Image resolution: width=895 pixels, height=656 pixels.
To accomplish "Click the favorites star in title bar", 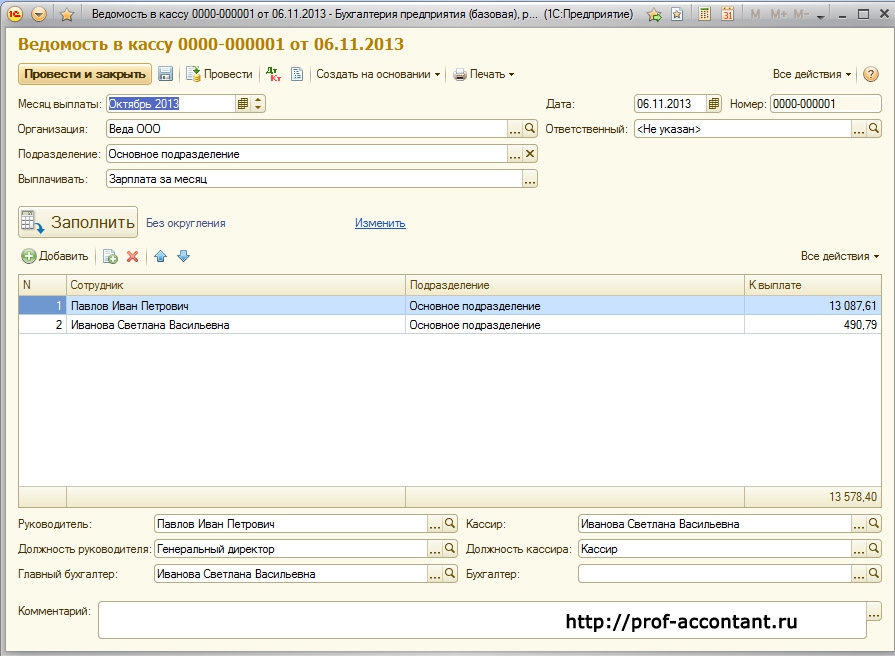I will [67, 14].
